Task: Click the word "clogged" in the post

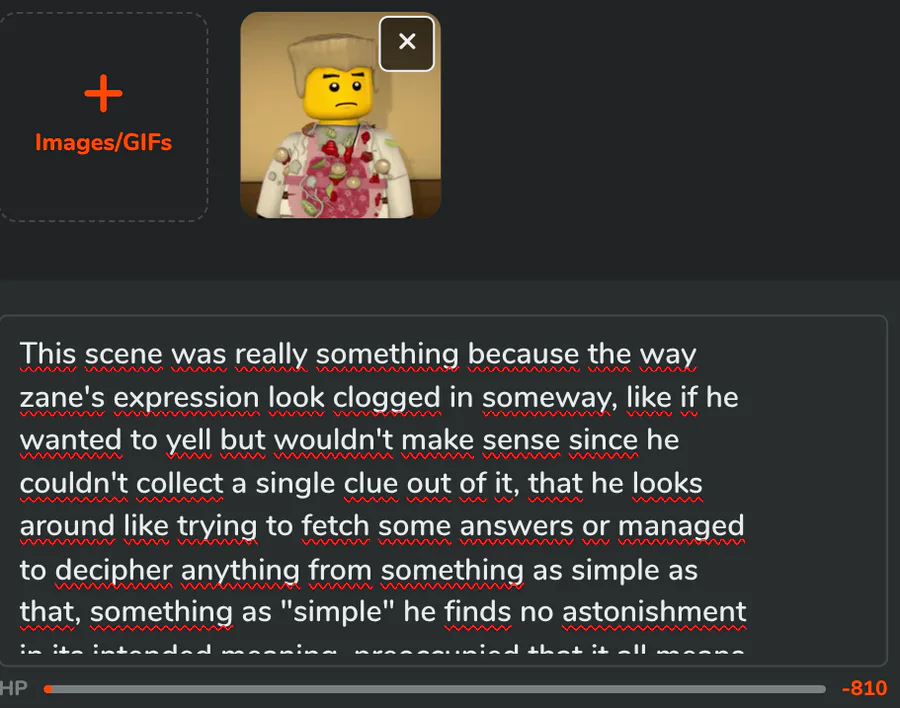Action: click(x=386, y=397)
